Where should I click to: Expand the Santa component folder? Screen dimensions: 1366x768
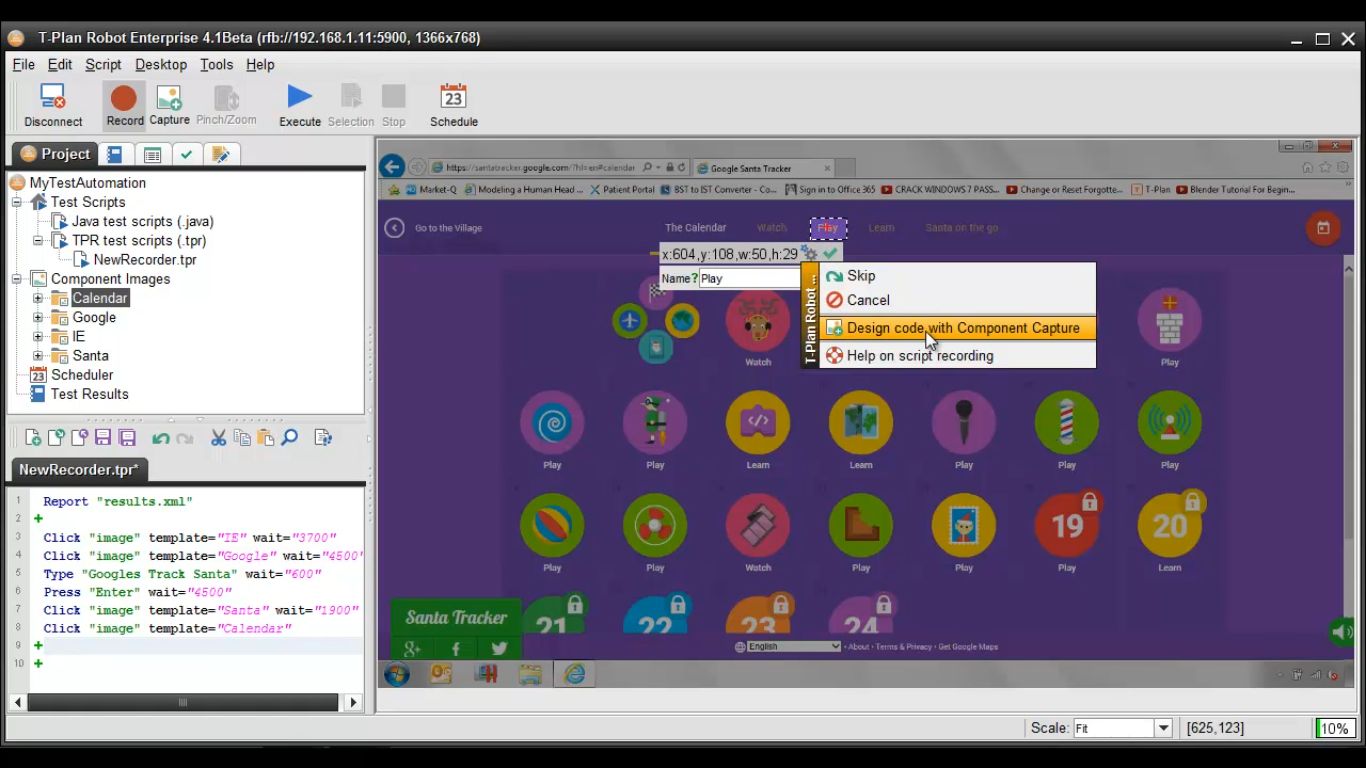pyautogui.click(x=38, y=355)
